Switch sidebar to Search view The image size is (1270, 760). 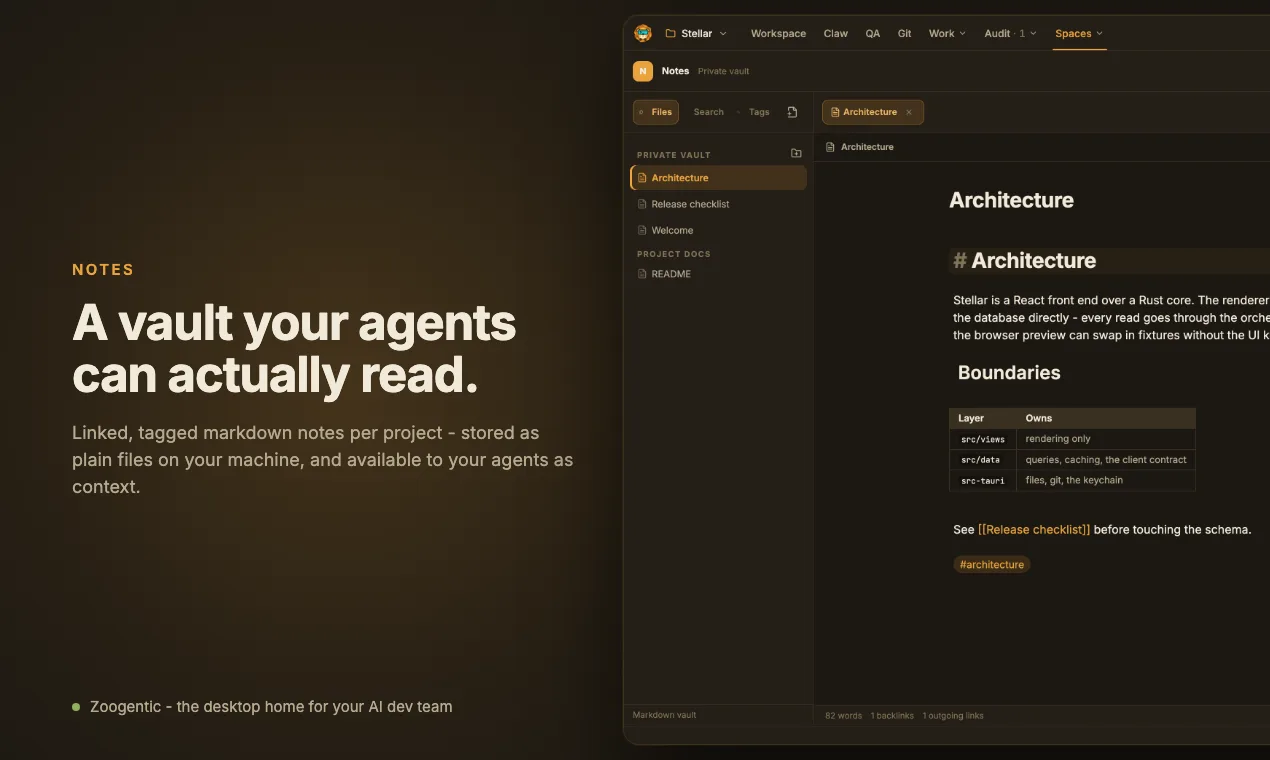tap(708, 112)
